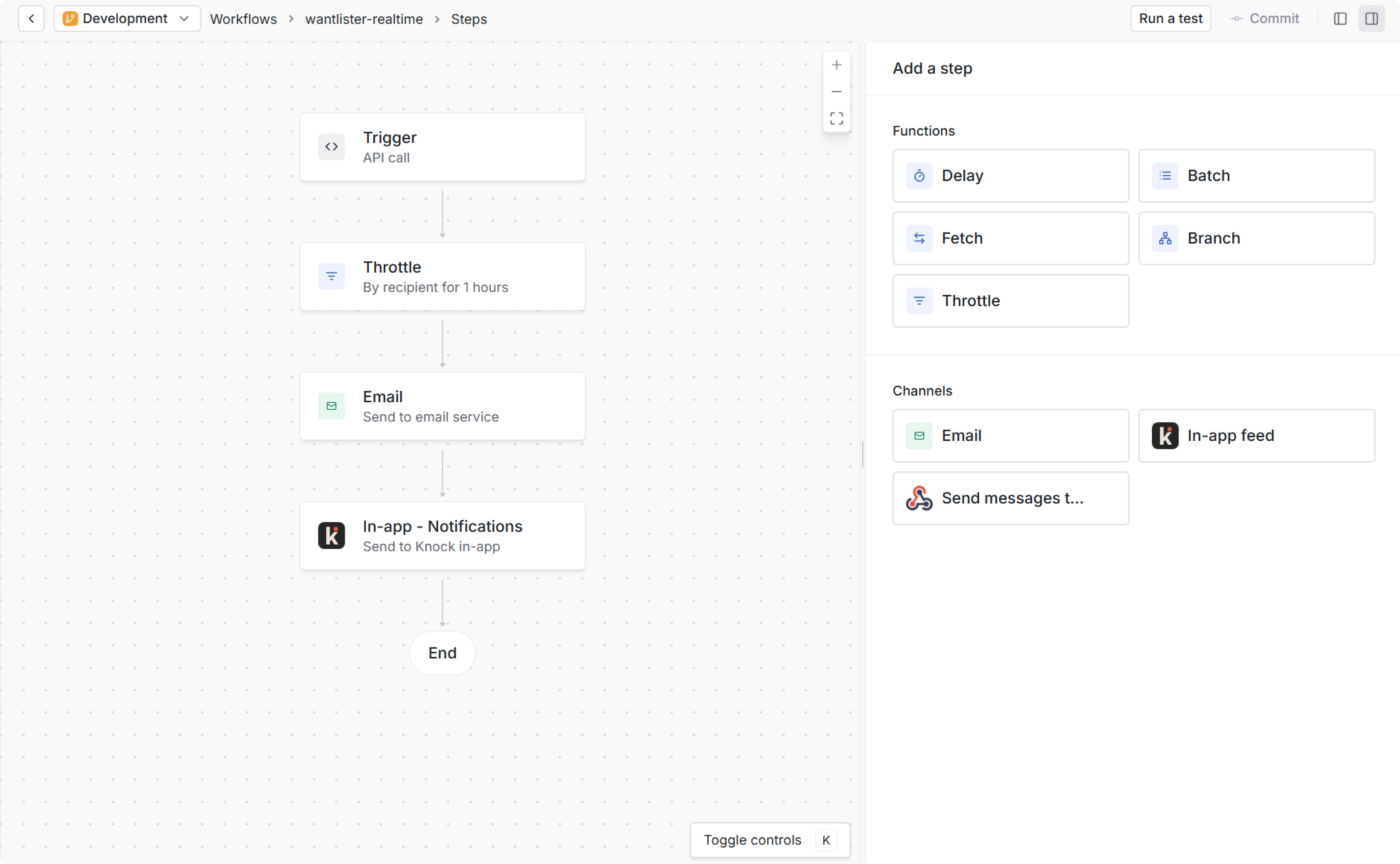
Task: Select the Trigger API call step card
Action: (443, 146)
